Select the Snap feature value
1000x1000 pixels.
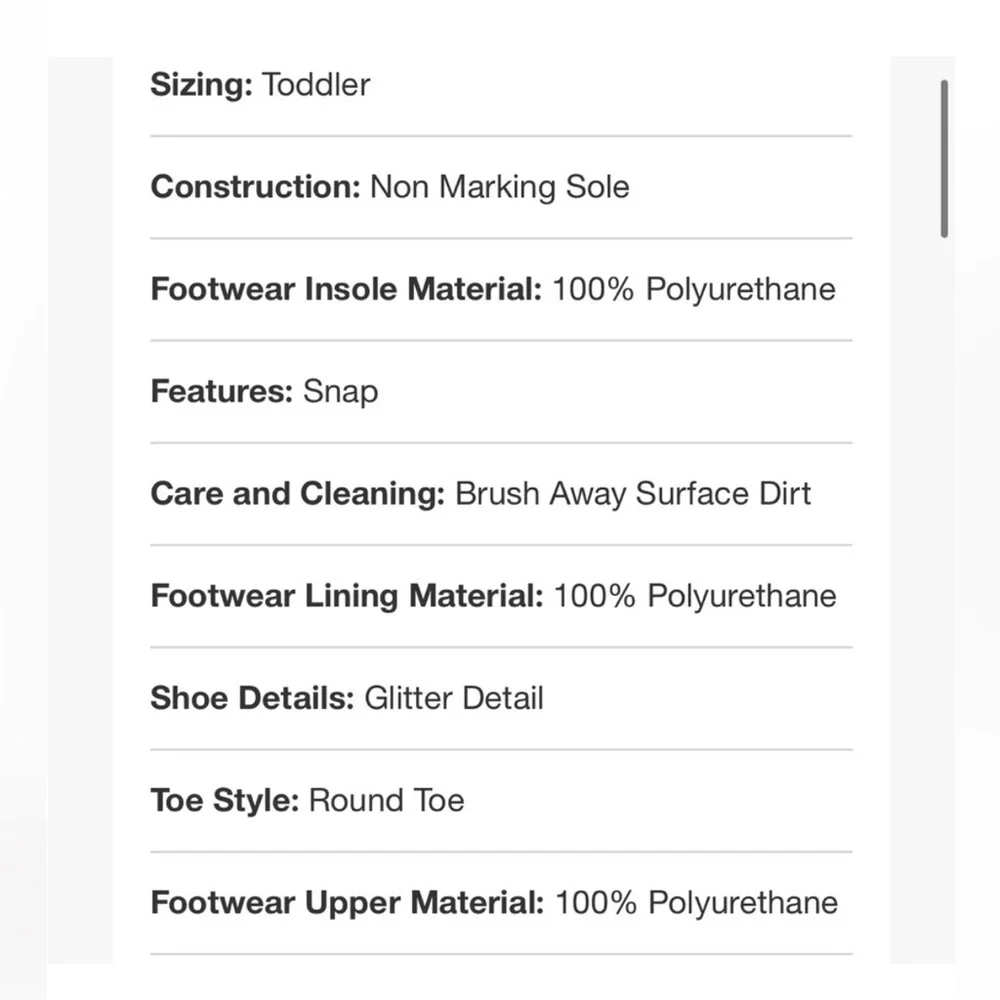341,392
